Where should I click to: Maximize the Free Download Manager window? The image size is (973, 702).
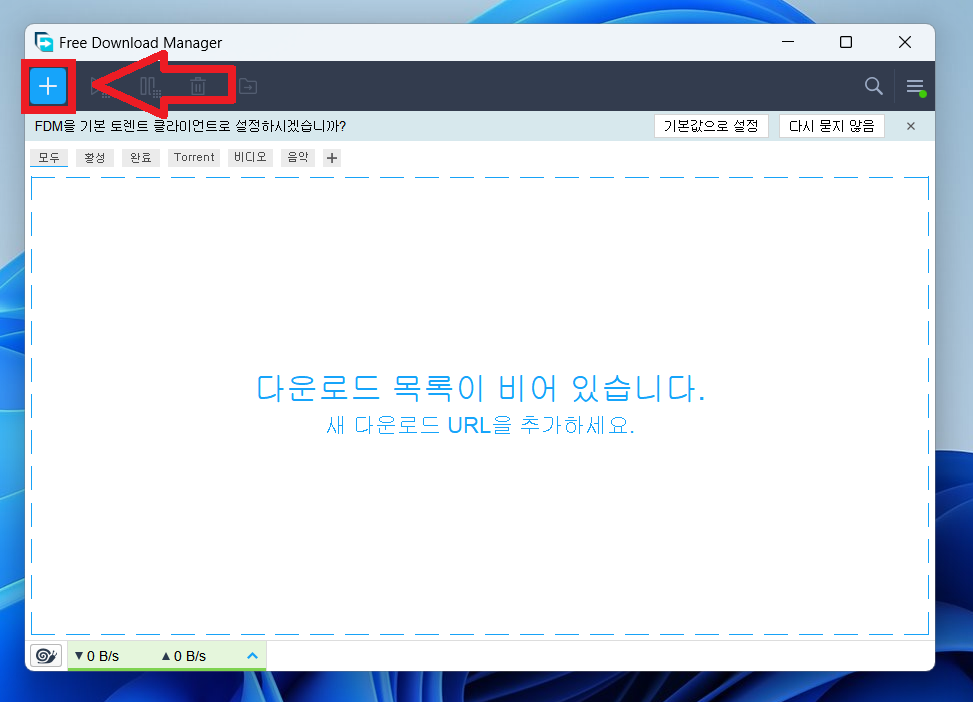pos(846,42)
